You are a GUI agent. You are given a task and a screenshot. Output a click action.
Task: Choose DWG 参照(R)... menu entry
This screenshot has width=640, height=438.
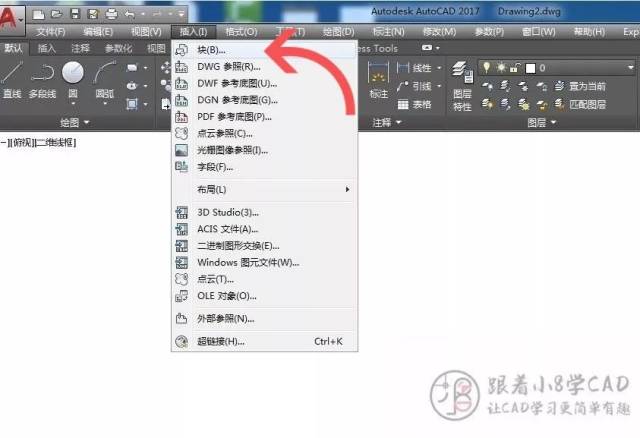click(264, 67)
